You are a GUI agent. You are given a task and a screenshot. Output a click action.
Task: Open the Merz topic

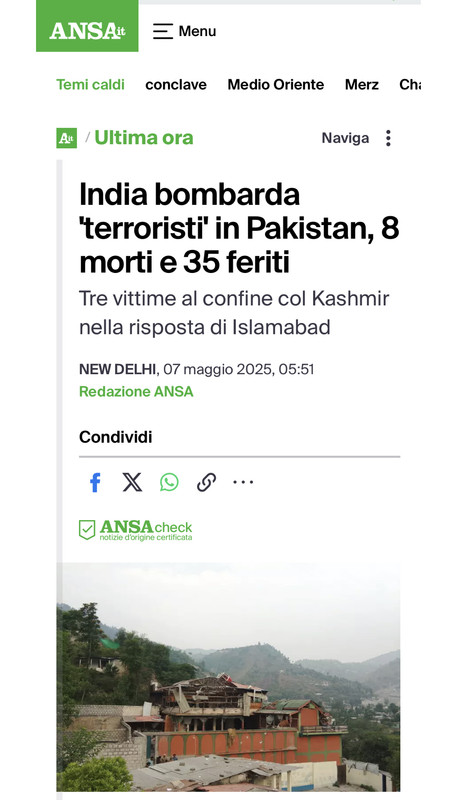pos(362,85)
